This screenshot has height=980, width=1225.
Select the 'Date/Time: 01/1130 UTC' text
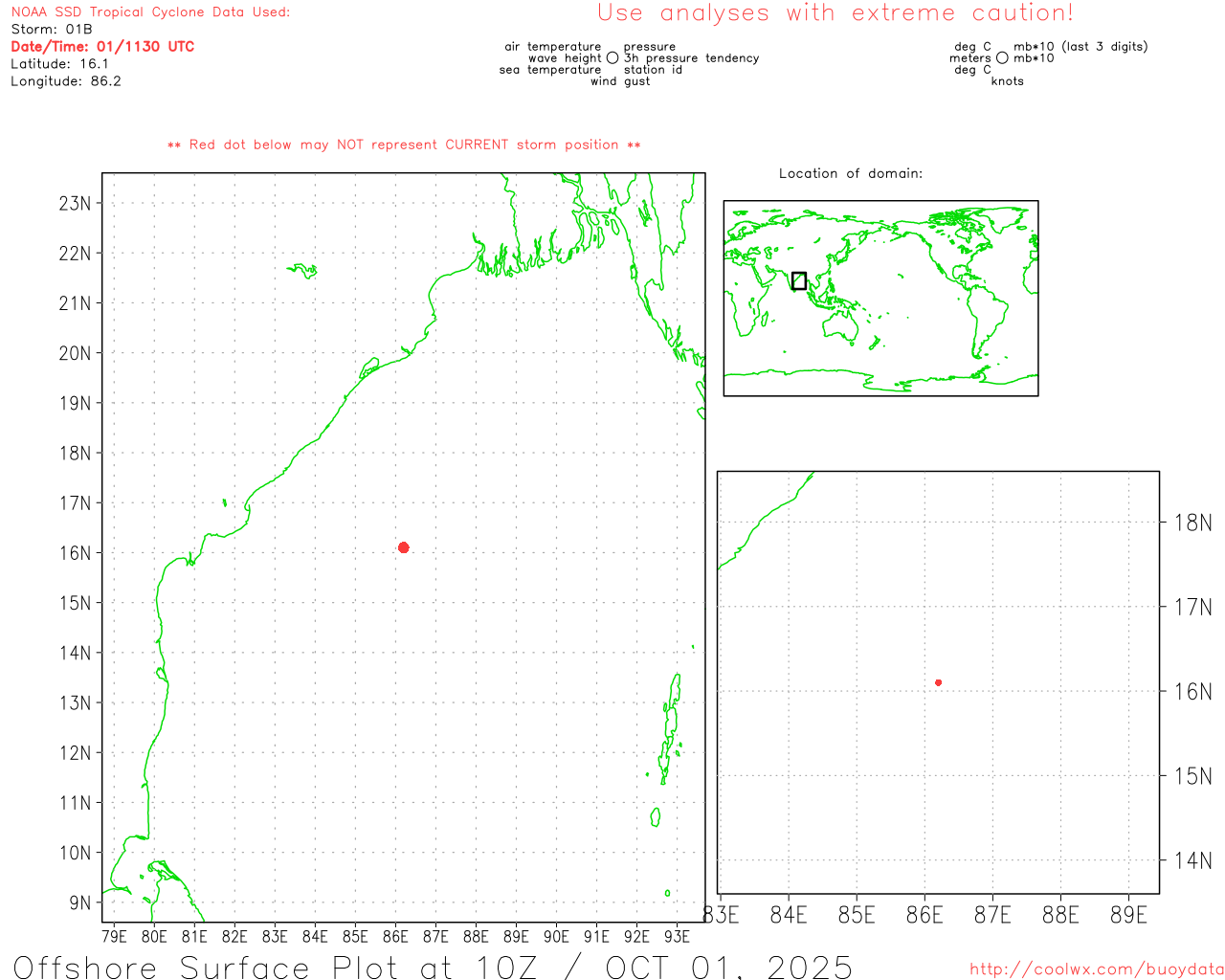point(102,47)
